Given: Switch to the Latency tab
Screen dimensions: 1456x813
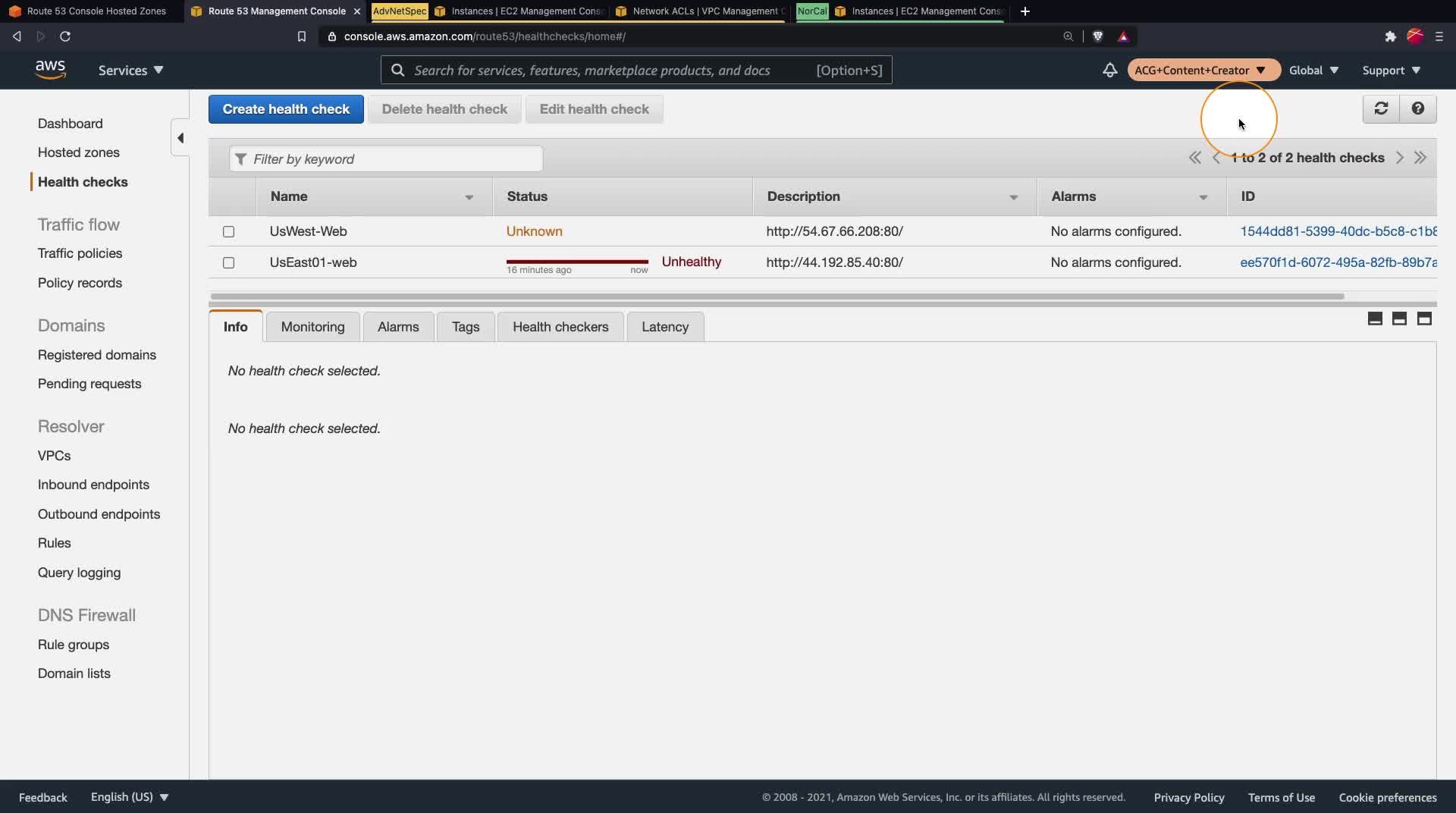Looking at the screenshot, I should click(665, 327).
